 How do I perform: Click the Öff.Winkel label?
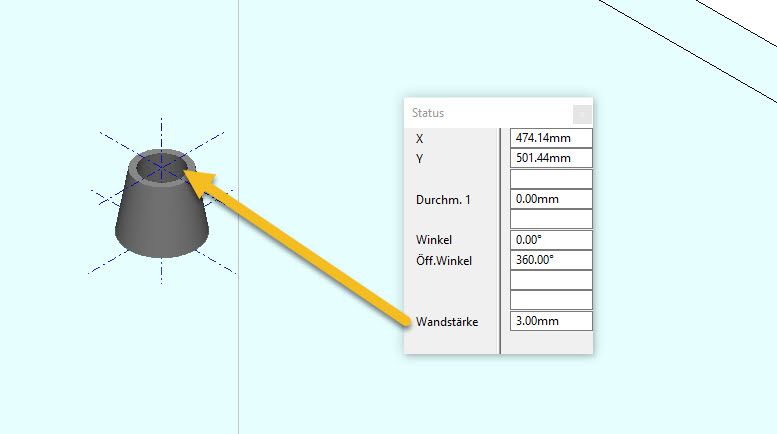(444, 260)
